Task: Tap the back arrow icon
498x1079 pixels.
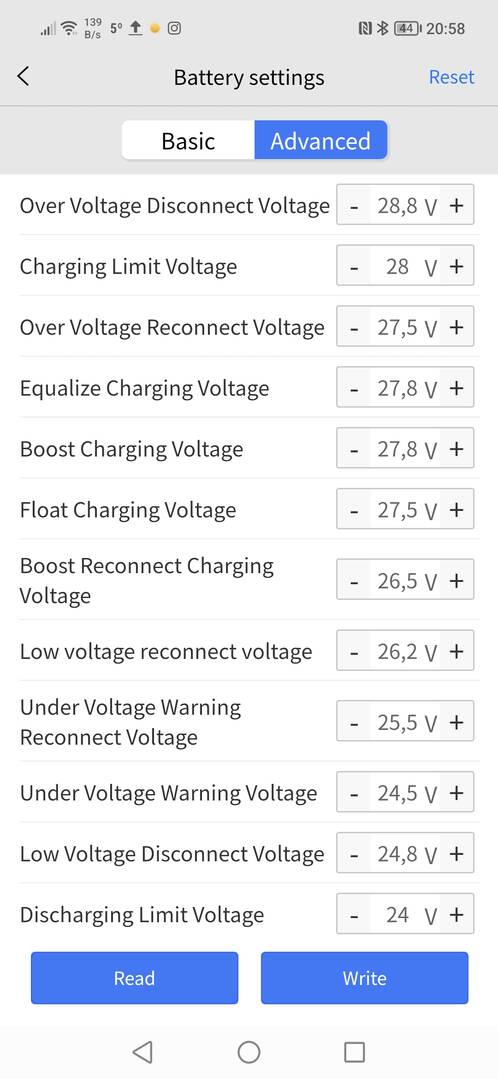Action: (23, 76)
